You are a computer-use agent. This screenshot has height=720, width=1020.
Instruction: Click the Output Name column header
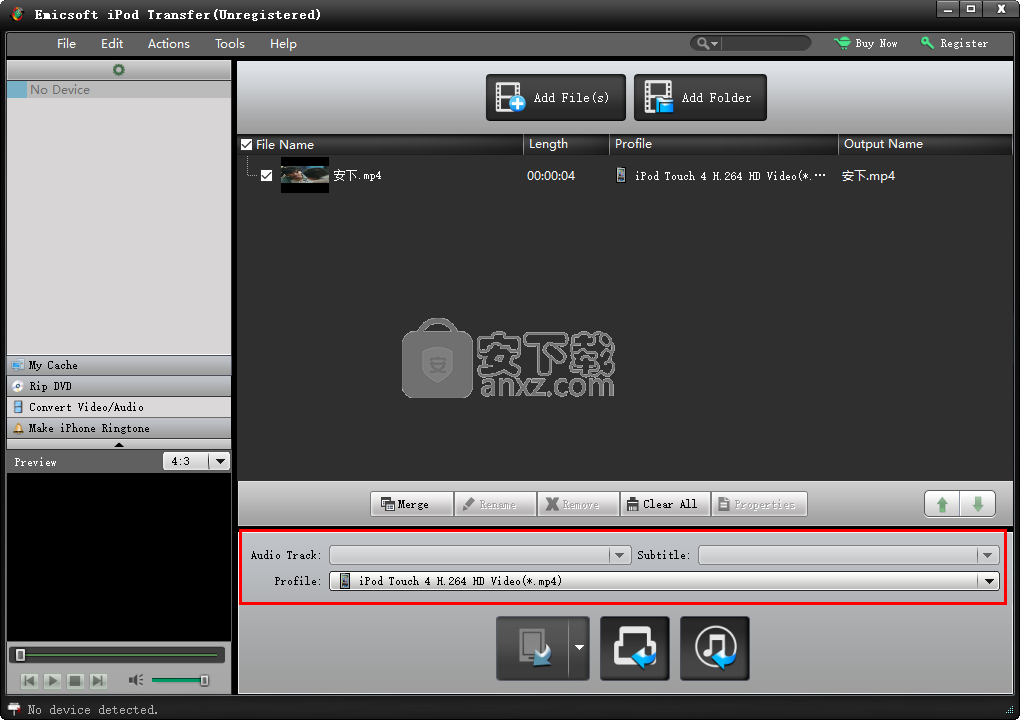click(925, 144)
